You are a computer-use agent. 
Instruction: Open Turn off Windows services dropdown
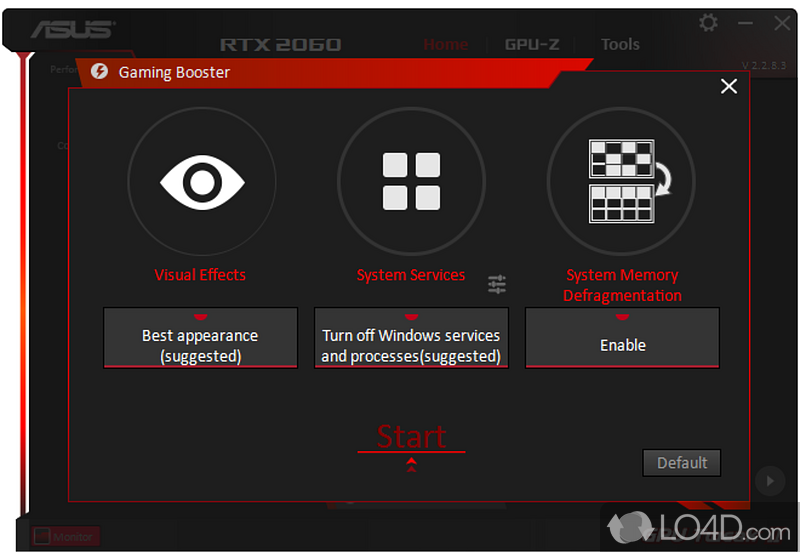[x=411, y=338]
